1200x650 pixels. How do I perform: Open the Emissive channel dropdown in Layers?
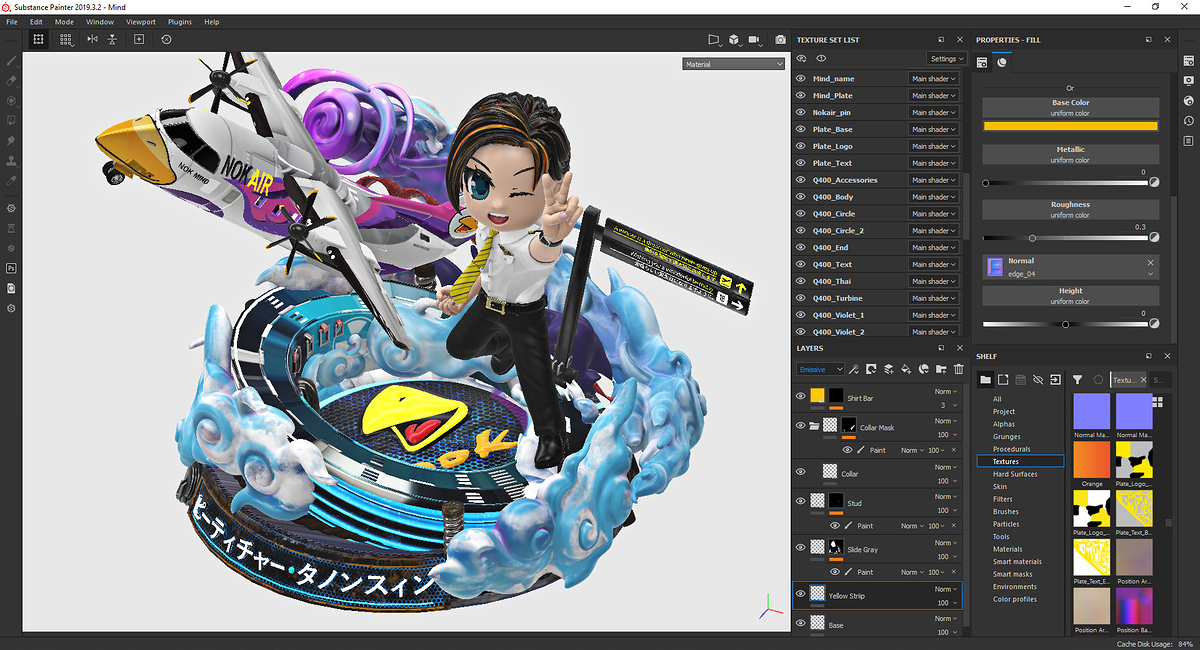tap(820, 369)
